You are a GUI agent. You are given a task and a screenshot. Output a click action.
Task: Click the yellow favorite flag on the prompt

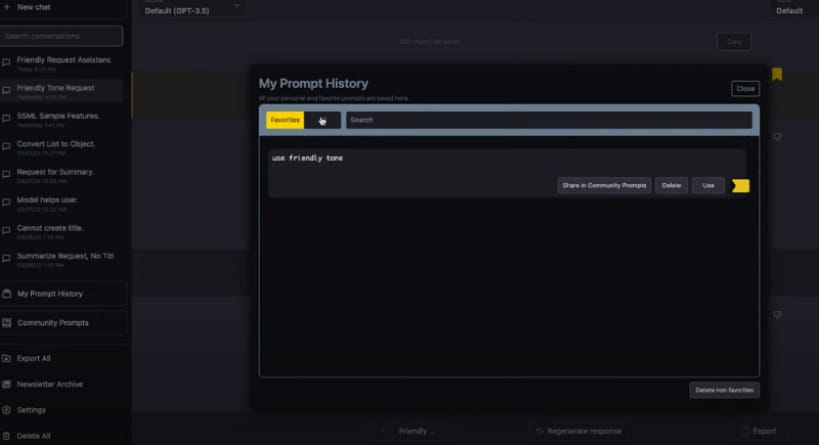tap(740, 185)
